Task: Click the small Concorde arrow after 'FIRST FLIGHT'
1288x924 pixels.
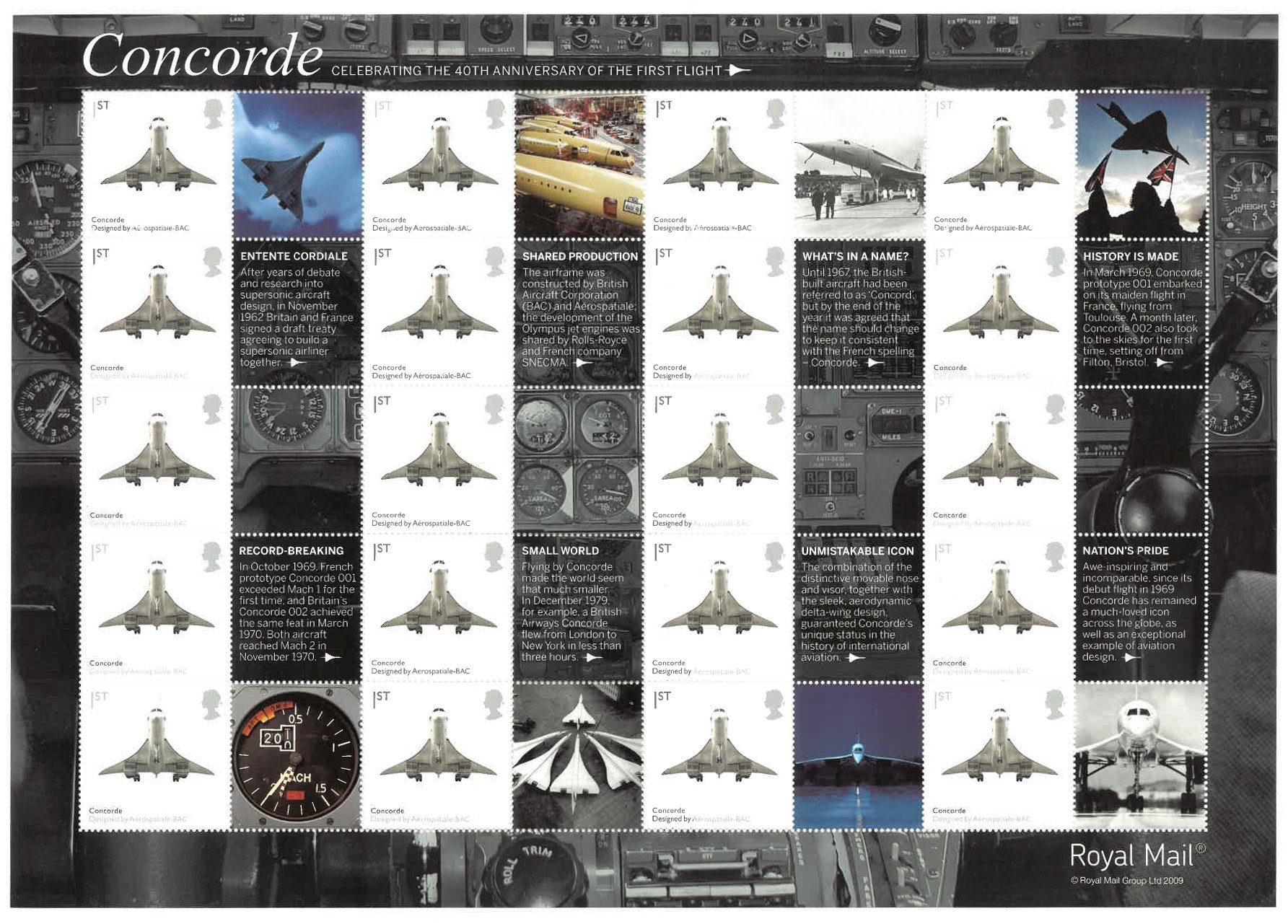Action: tap(739, 70)
